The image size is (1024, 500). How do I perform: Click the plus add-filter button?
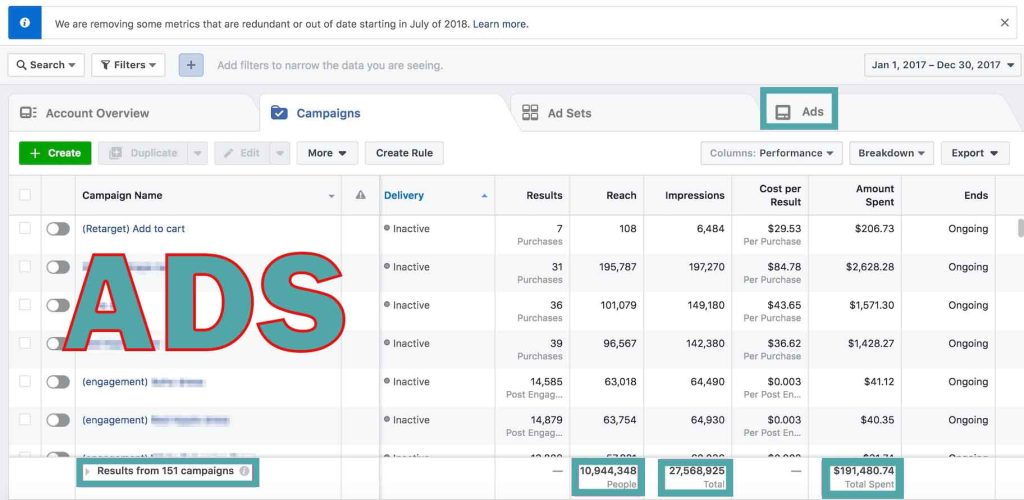(x=191, y=65)
